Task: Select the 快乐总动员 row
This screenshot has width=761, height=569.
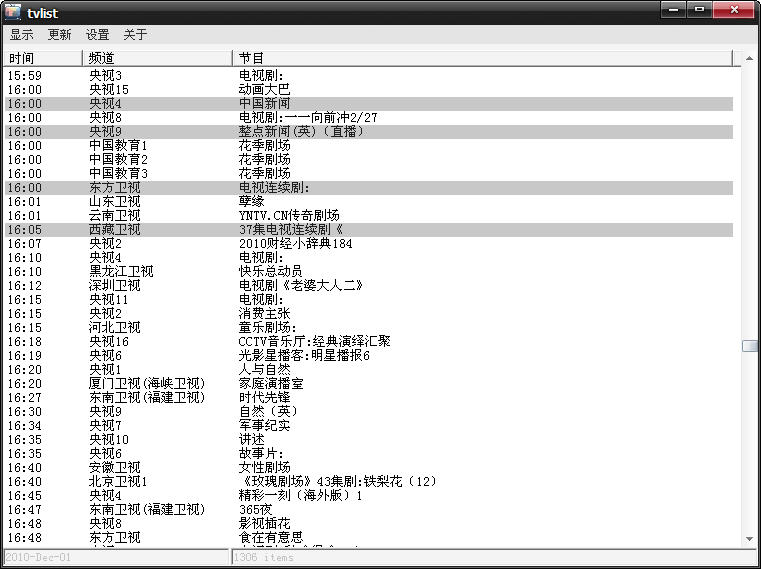Action: click(x=369, y=272)
